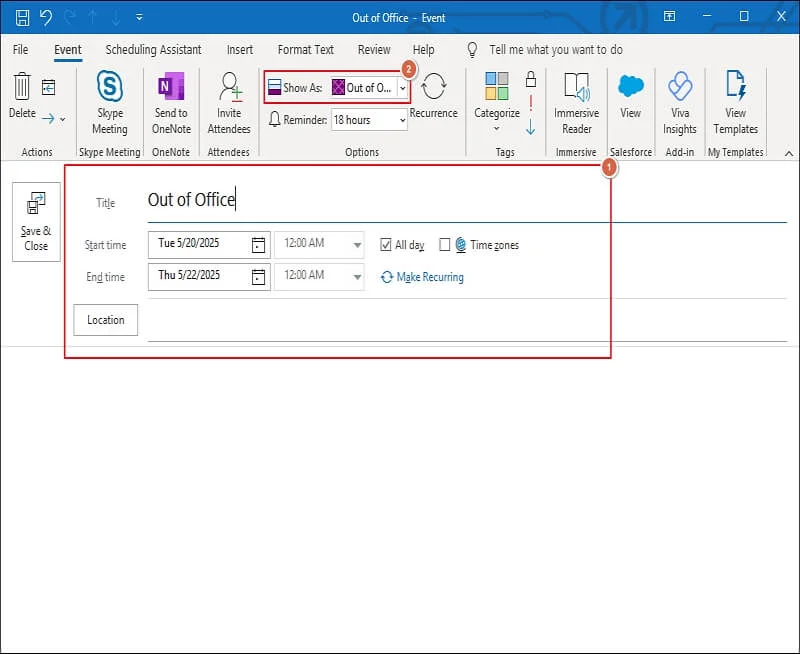Open the Help tab
800x654 pixels.
pyautogui.click(x=423, y=49)
